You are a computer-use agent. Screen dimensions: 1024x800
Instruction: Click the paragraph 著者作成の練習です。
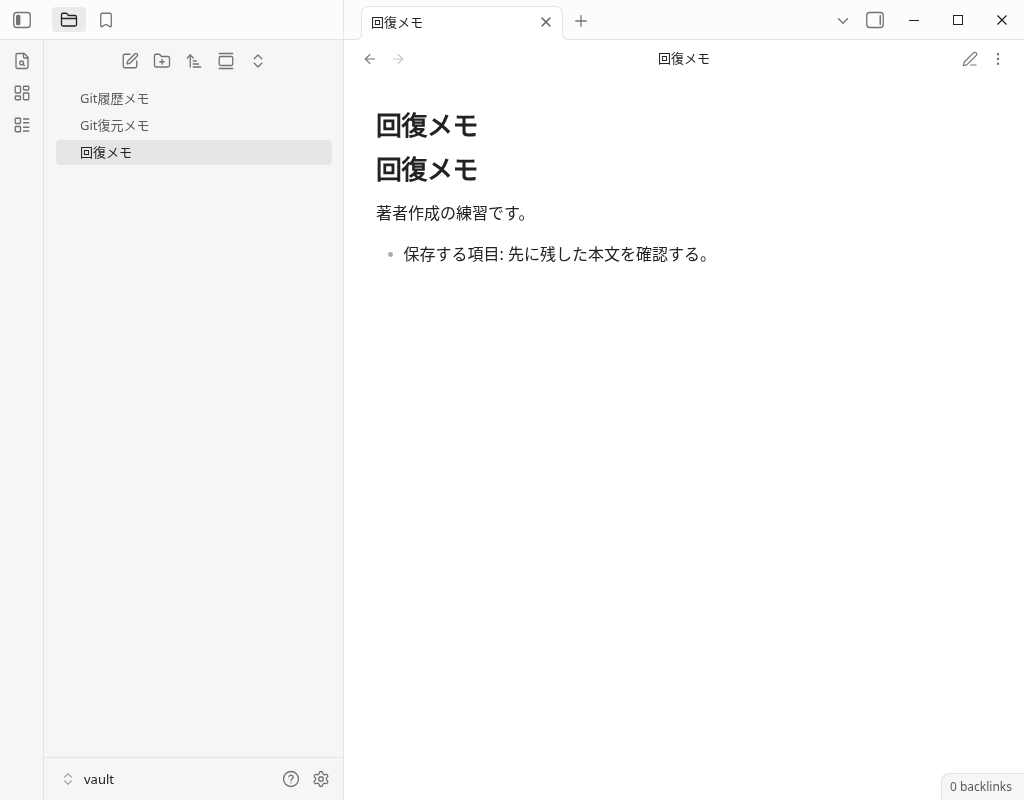coord(452,214)
